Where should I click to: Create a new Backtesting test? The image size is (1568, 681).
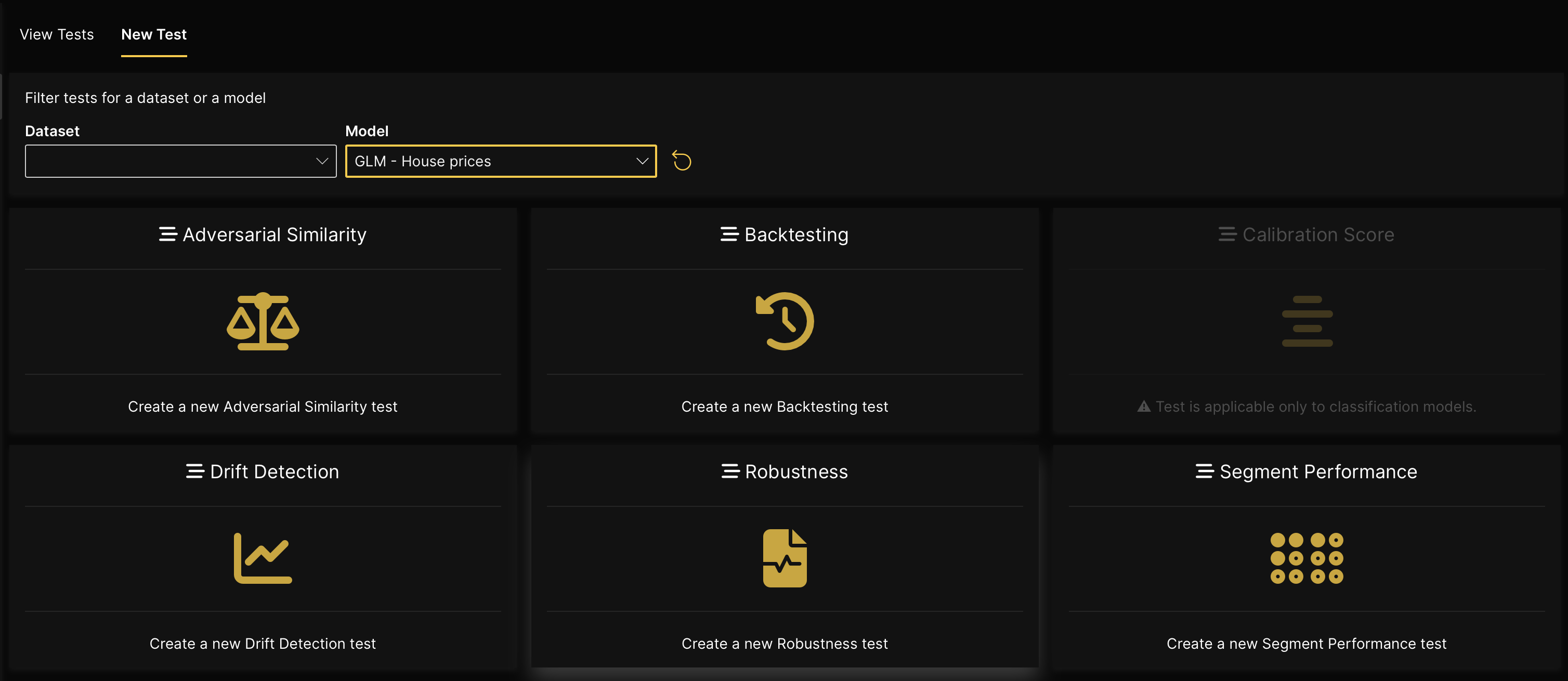click(x=785, y=407)
